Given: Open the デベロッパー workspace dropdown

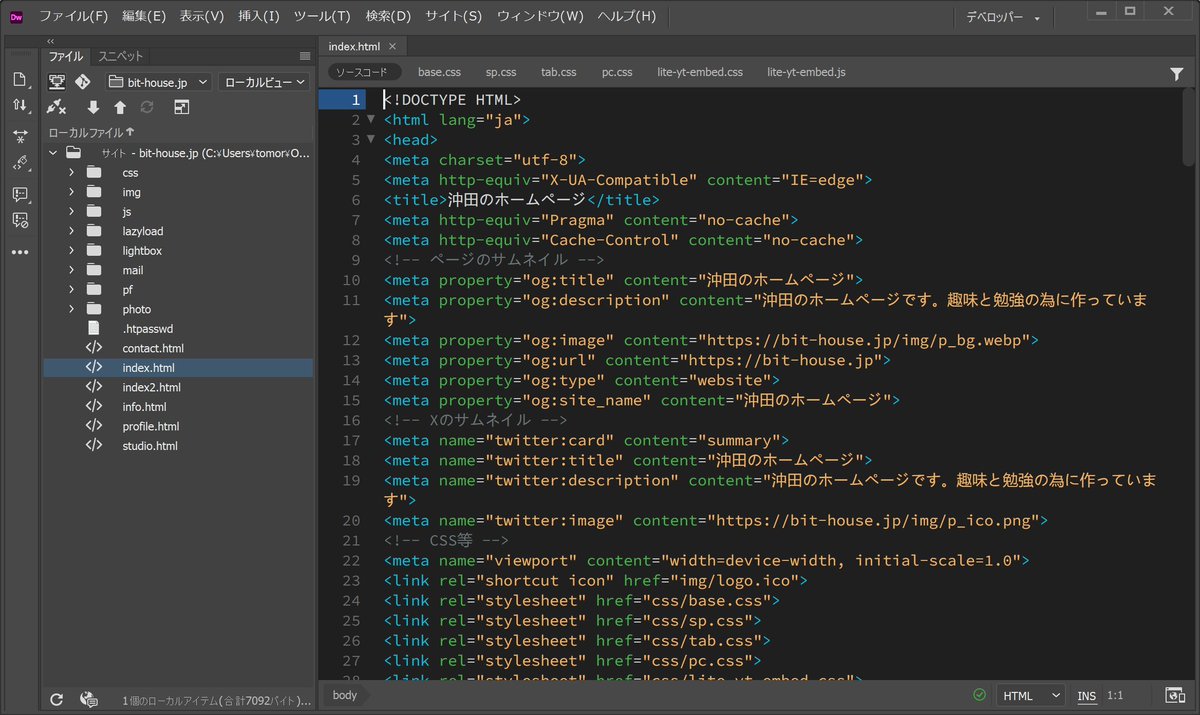Looking at the screenshot, I should (x=1003, y=18).
